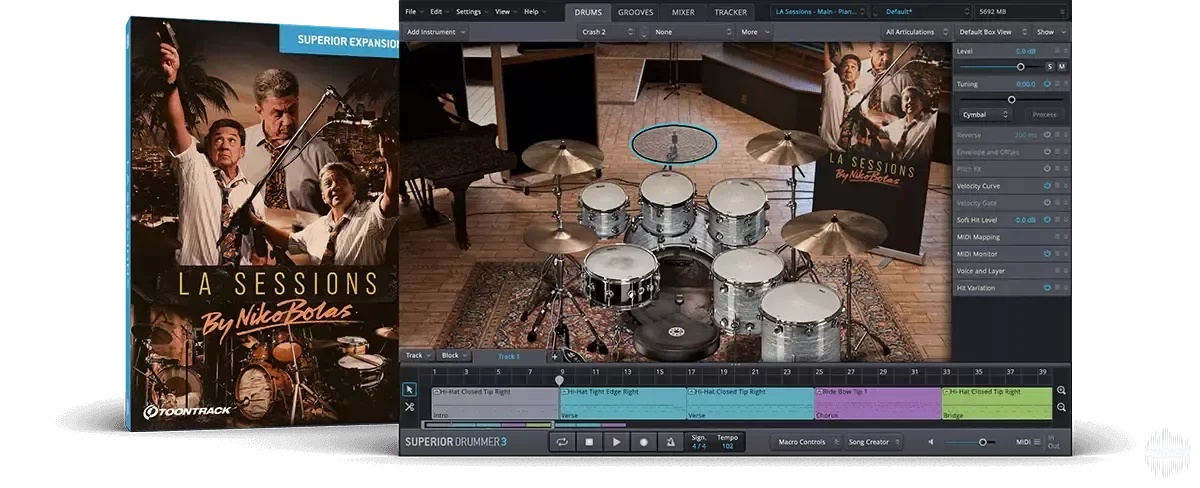
Task: Open the View menu
Action: click(505, 12)
